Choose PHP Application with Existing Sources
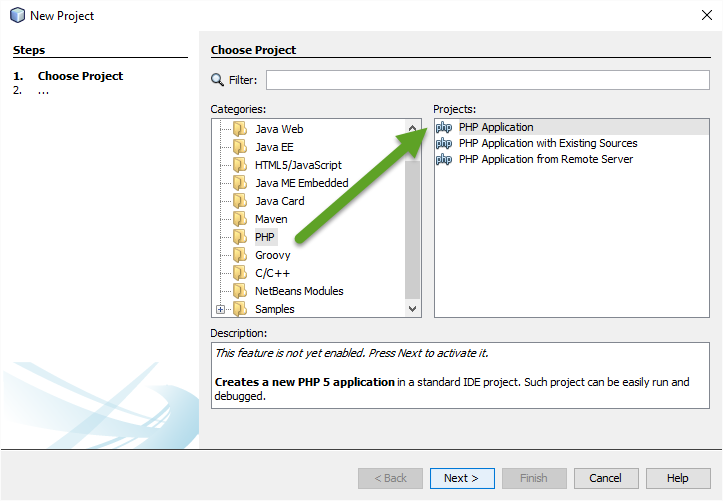The width and height of the screenshot is (723, 501). (x=548, y=143)
